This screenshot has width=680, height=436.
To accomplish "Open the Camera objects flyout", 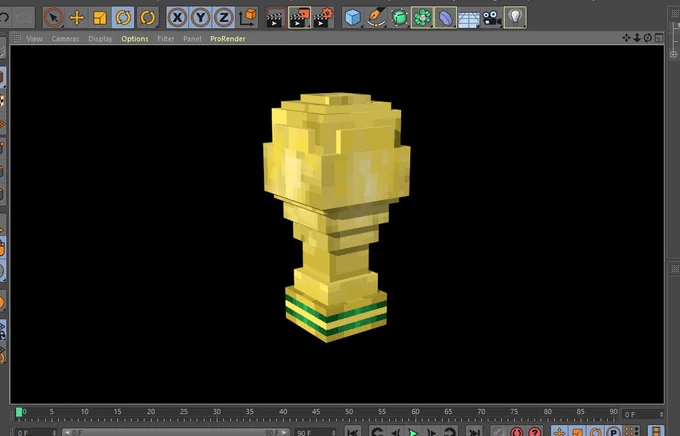I will tap(492, 18).
